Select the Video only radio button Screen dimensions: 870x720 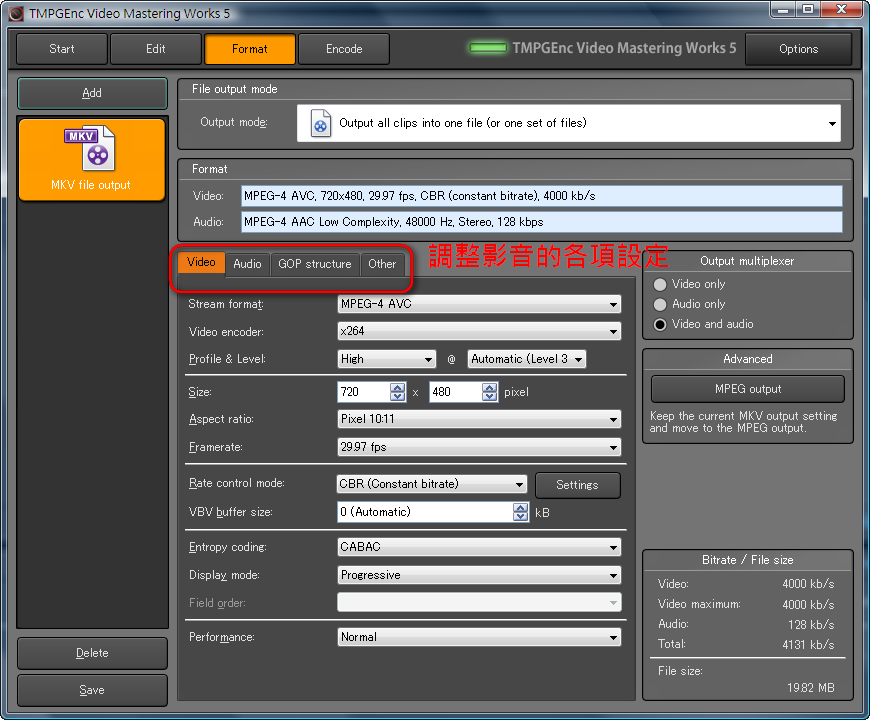[660, 285]
